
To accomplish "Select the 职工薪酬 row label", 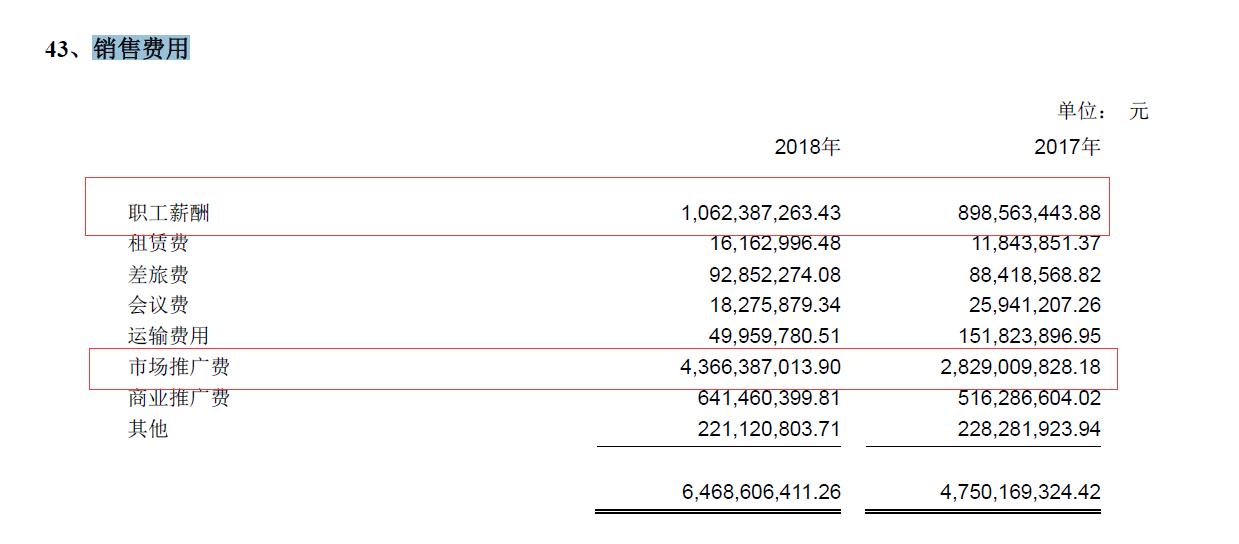I will pyautogui.click(x=169, y=213).
